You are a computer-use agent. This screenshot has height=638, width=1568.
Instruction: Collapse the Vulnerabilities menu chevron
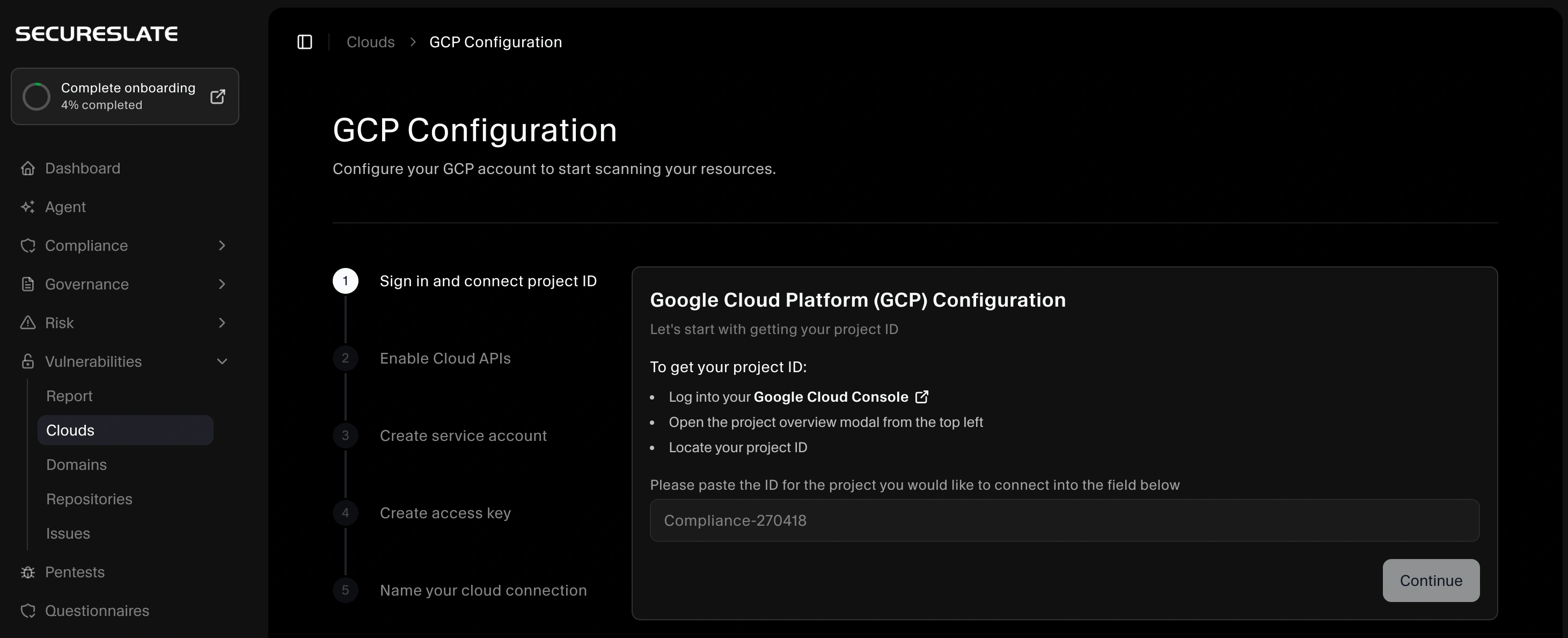(222, 362)
